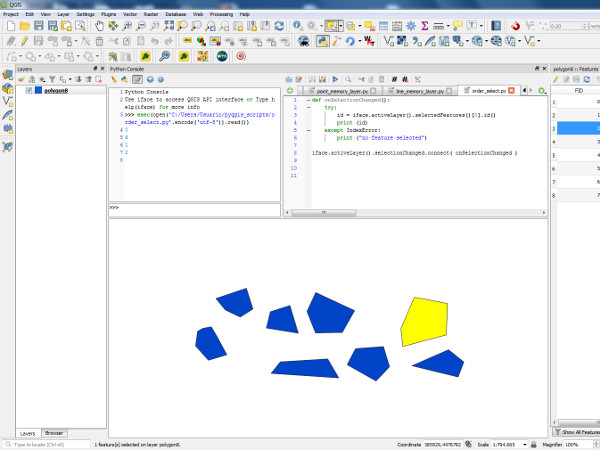Viewport: 600px width, 450px height.
Task: Select the Pan Map hand tool
Action: pyautogui.click(x=99, y=26)
